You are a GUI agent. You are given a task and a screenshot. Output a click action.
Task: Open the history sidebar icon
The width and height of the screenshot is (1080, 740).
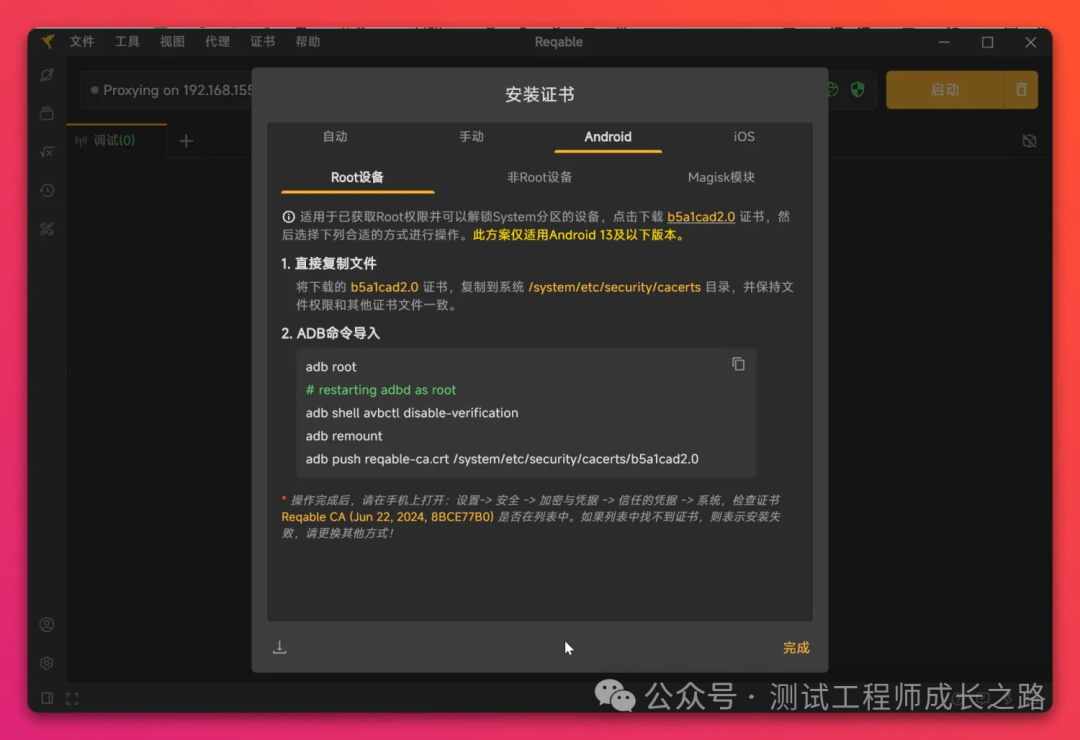coord(47,190)
